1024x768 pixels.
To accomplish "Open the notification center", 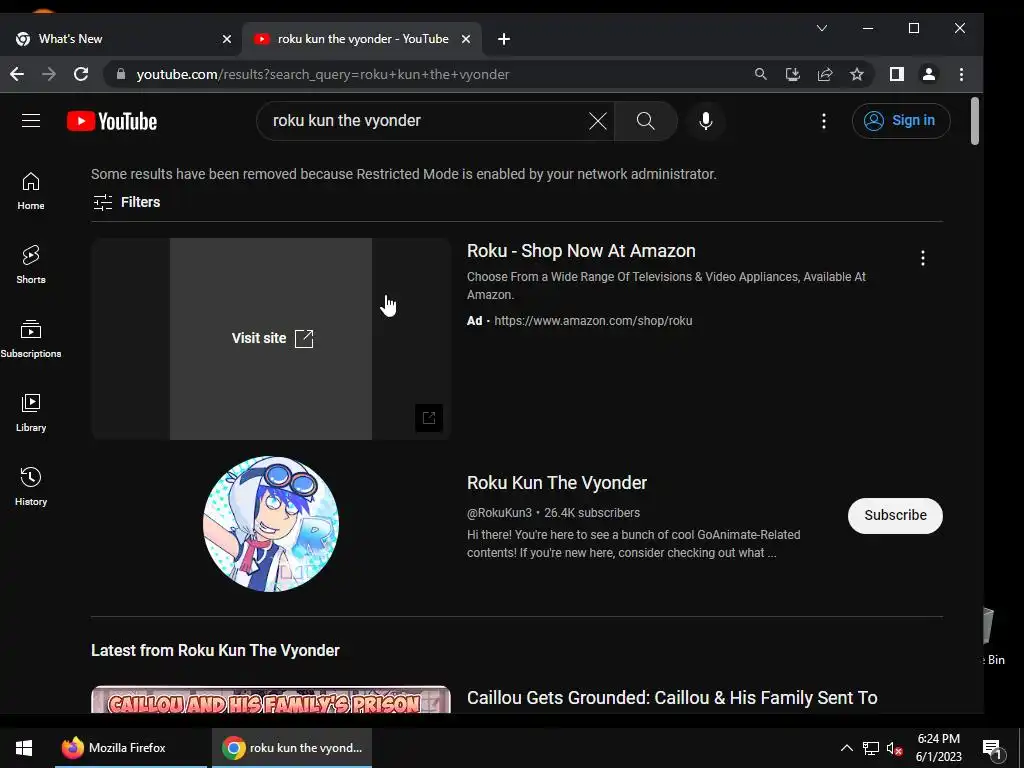I will tap(991, 748).
